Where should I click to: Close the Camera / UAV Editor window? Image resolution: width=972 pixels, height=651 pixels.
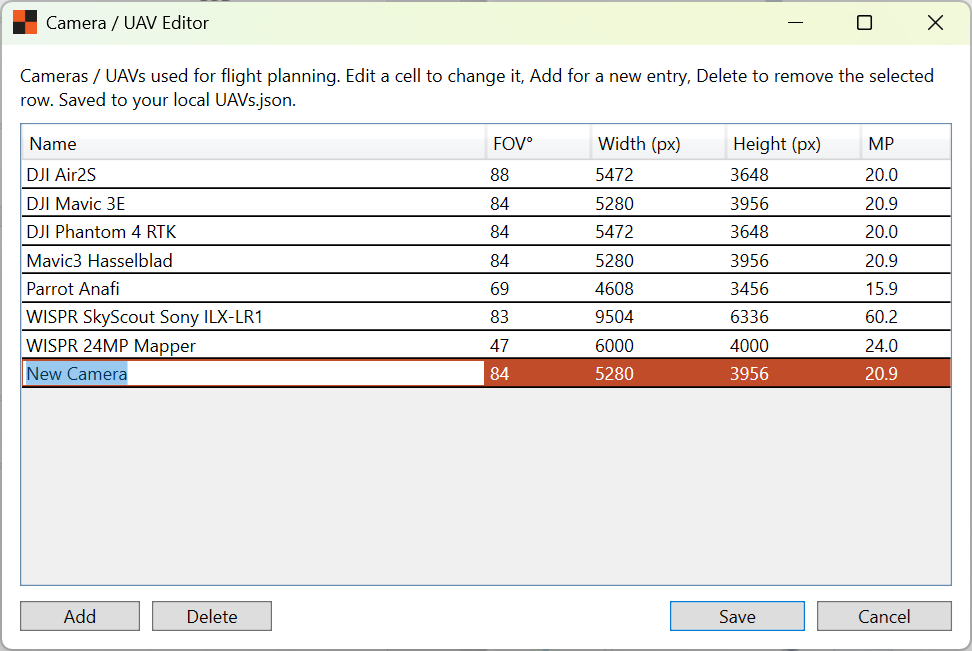tap(935, 23)
